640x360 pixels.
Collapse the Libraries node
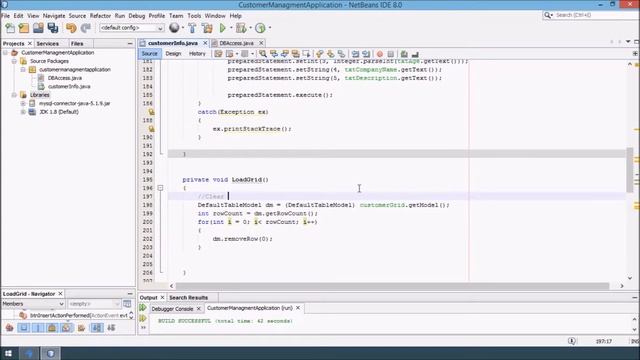tap(14, 95)
